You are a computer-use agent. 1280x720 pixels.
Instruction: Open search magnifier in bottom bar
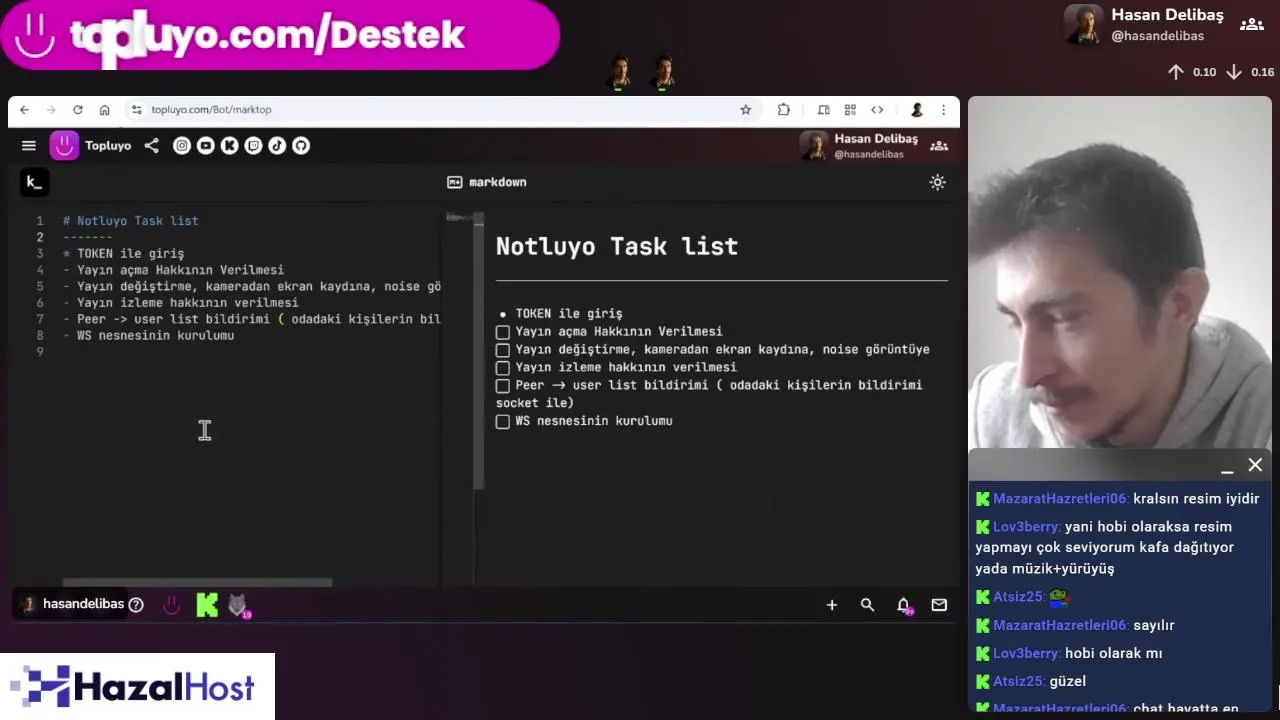tap(867, 605)
